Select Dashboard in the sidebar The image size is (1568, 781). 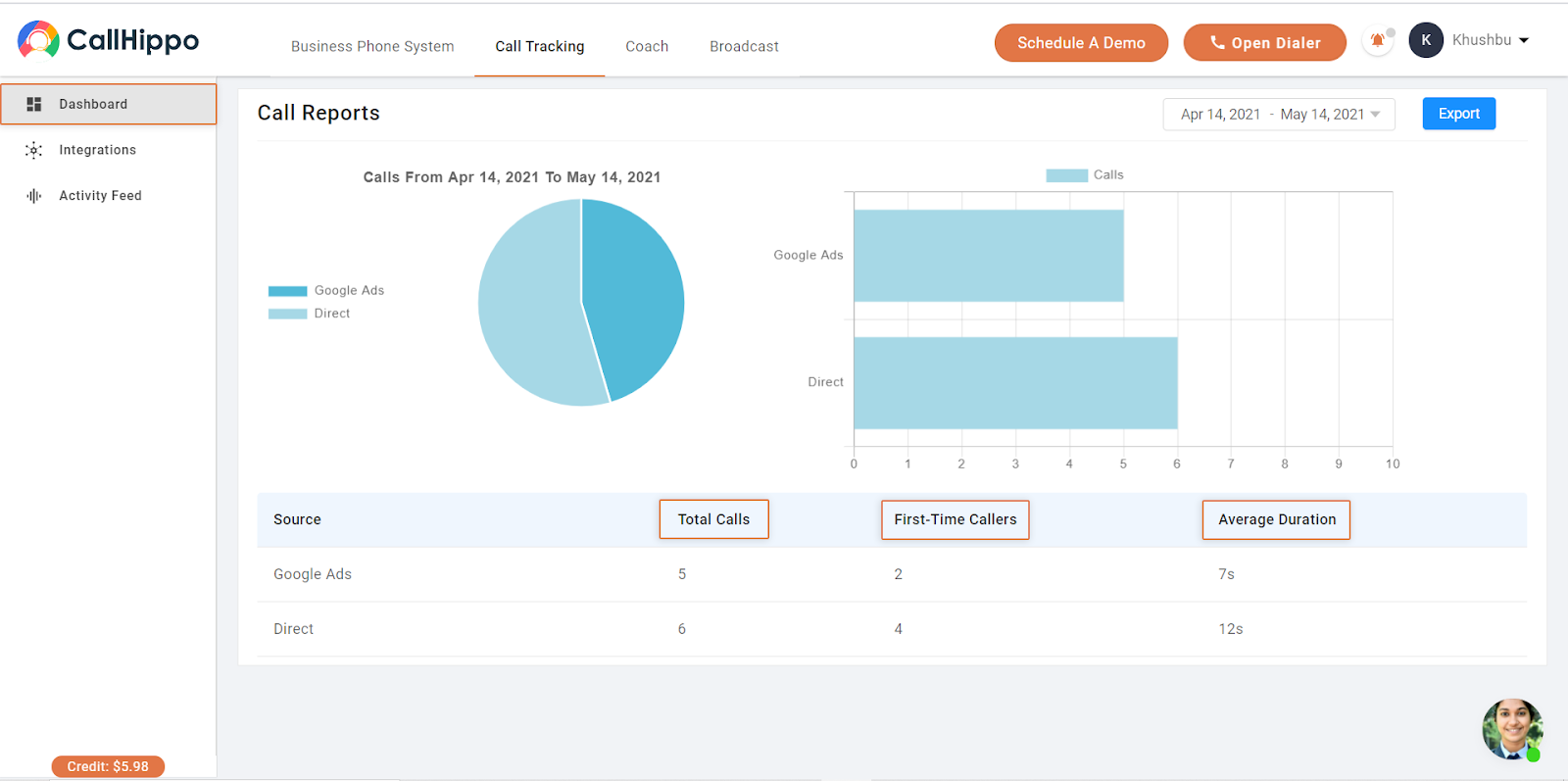pyautogui.click(x=109, y=104)
